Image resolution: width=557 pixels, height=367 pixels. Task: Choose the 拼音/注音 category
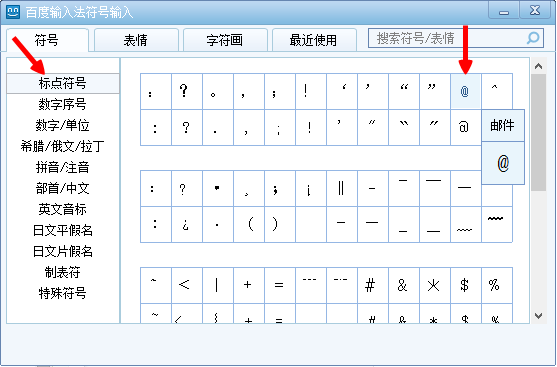pyautogui.click(x=63, y=167)
